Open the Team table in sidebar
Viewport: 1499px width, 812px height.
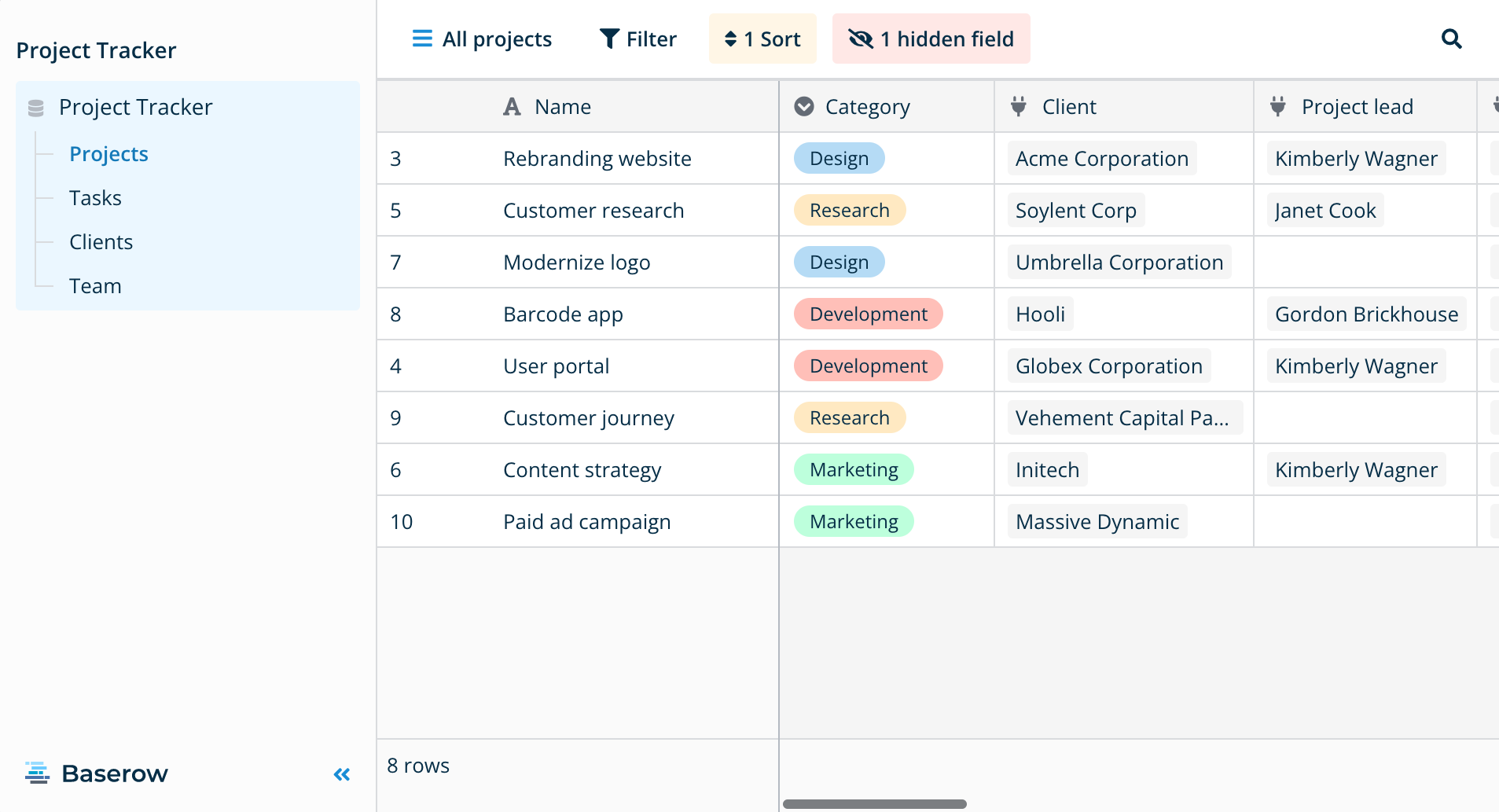pos(95,286)
